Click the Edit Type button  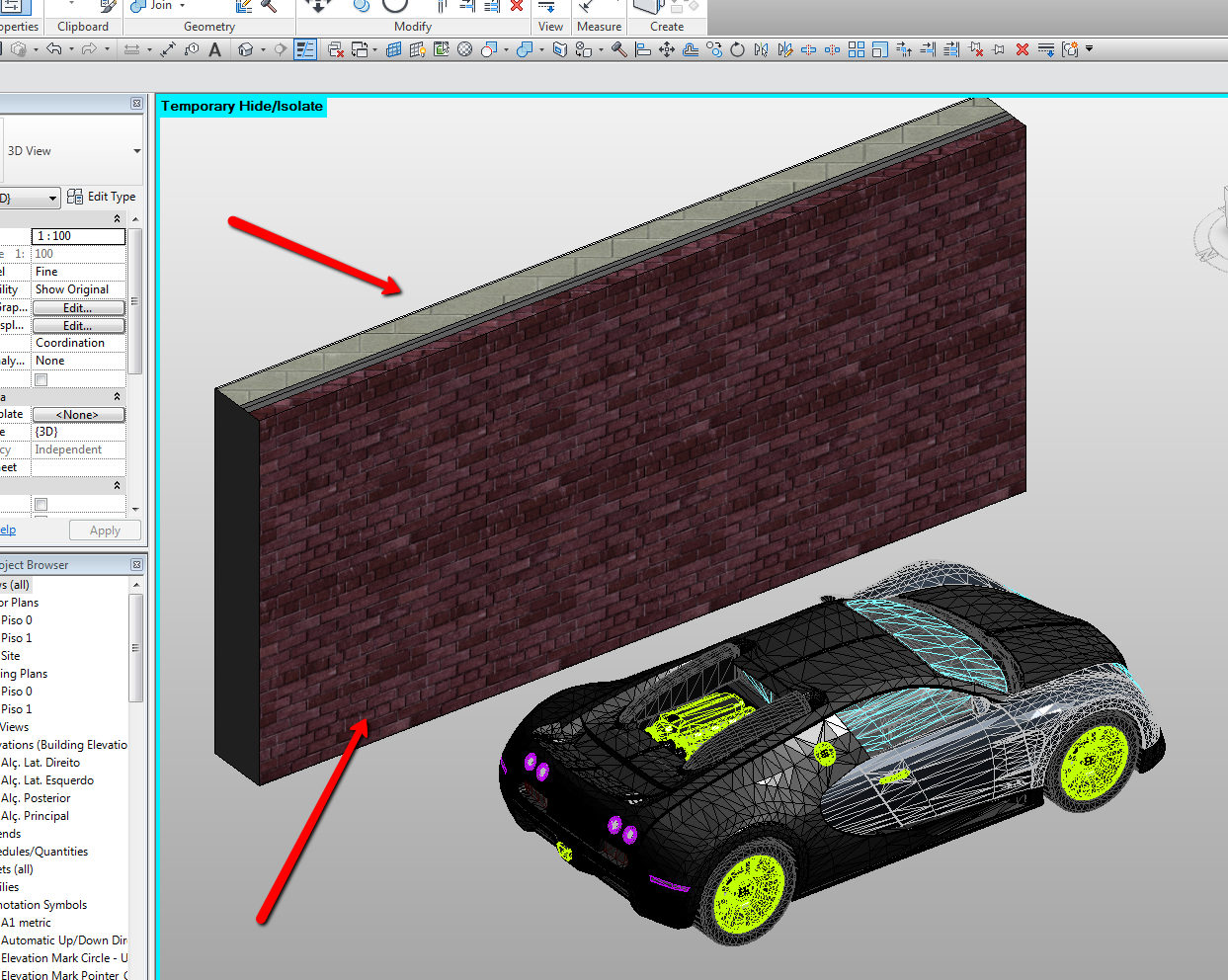click(x=102, y=197)
